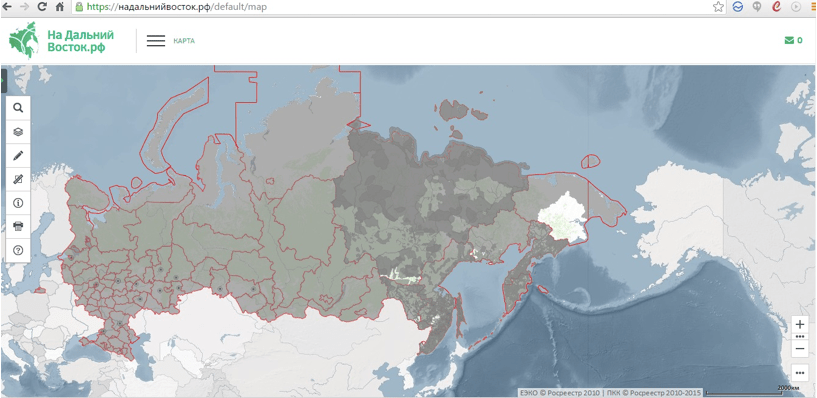Reload the page in the browser
The width and height of the screenshot is (817, 398).
(x=42, y=7)
